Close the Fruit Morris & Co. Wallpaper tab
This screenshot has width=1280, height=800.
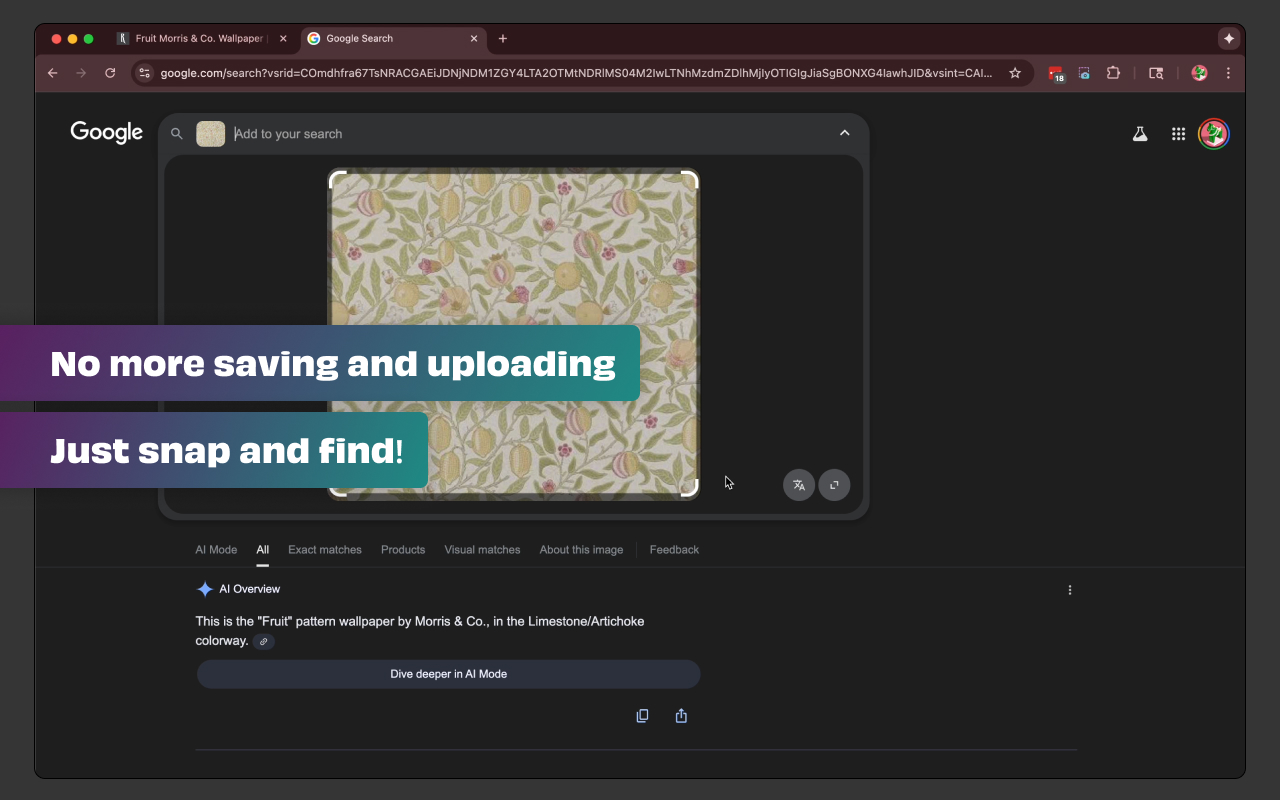(x=283, y=38)
